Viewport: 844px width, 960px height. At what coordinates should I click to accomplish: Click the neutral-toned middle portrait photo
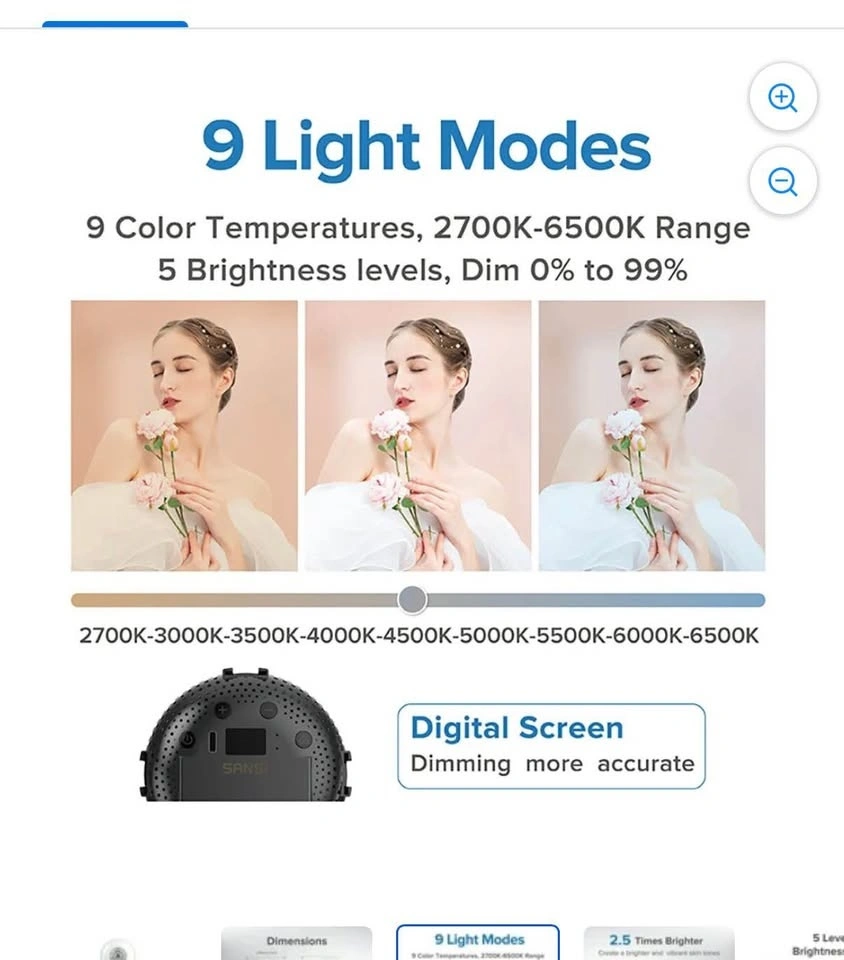[418, 436]
